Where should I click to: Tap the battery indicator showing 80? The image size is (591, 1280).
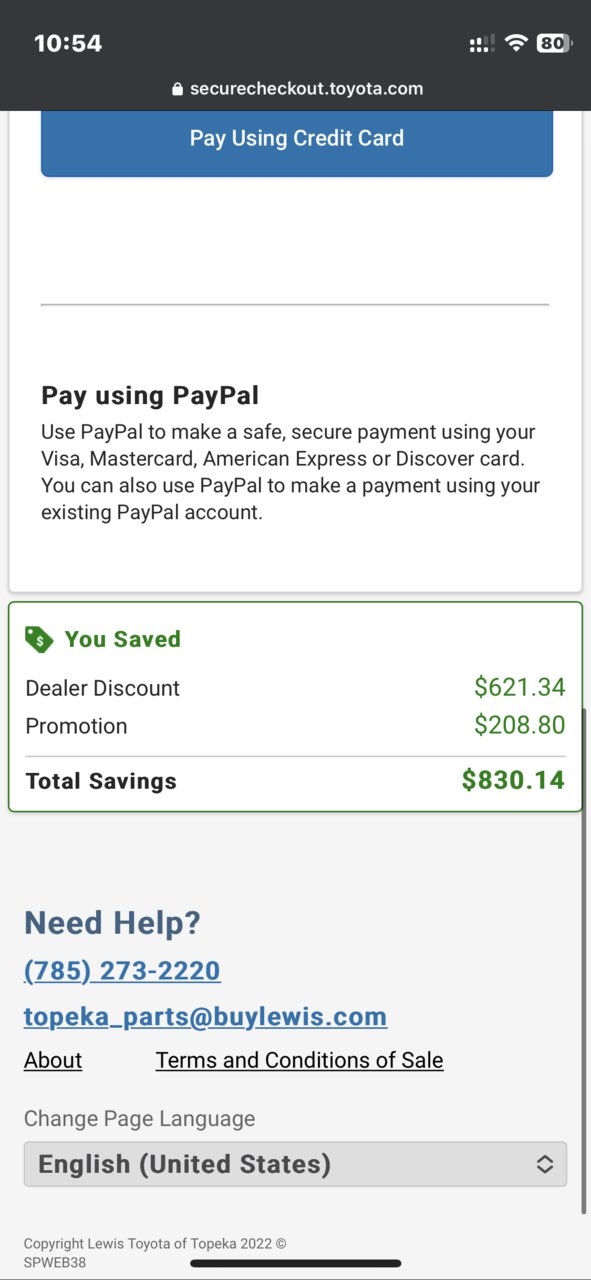554,43
